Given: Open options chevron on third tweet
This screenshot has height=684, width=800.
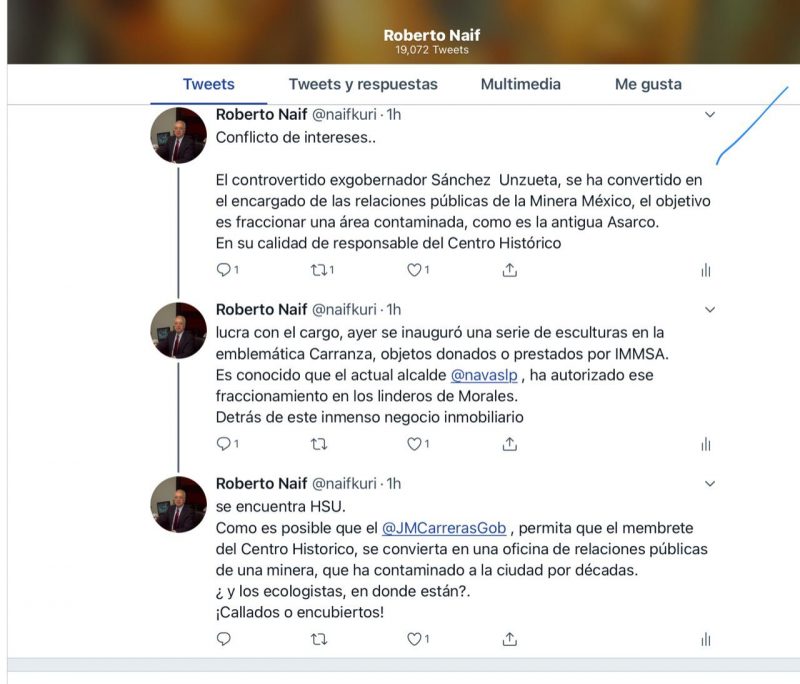Looking at the screenshot, I should tap(710, 484).
